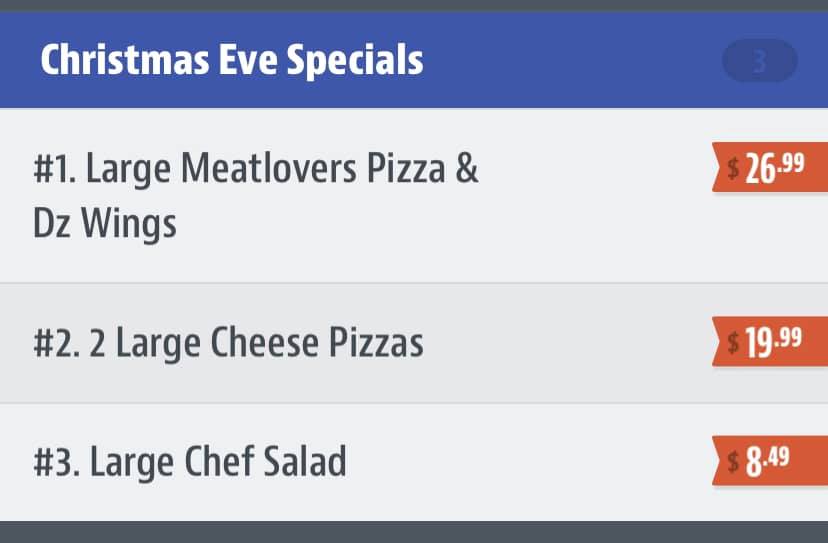Viewport: 828px width, 543px height.
Task: Open #1 Large Meatlovers Pizza item
Action: pos(414,195)
